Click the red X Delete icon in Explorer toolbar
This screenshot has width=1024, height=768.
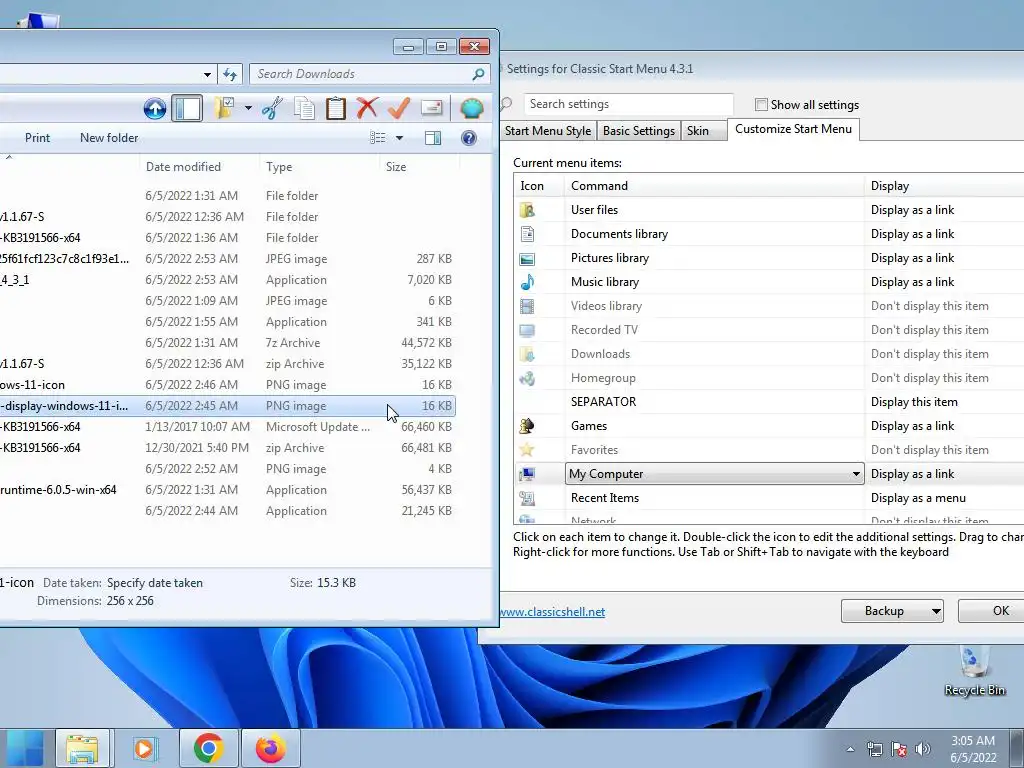tap(368, 108)
